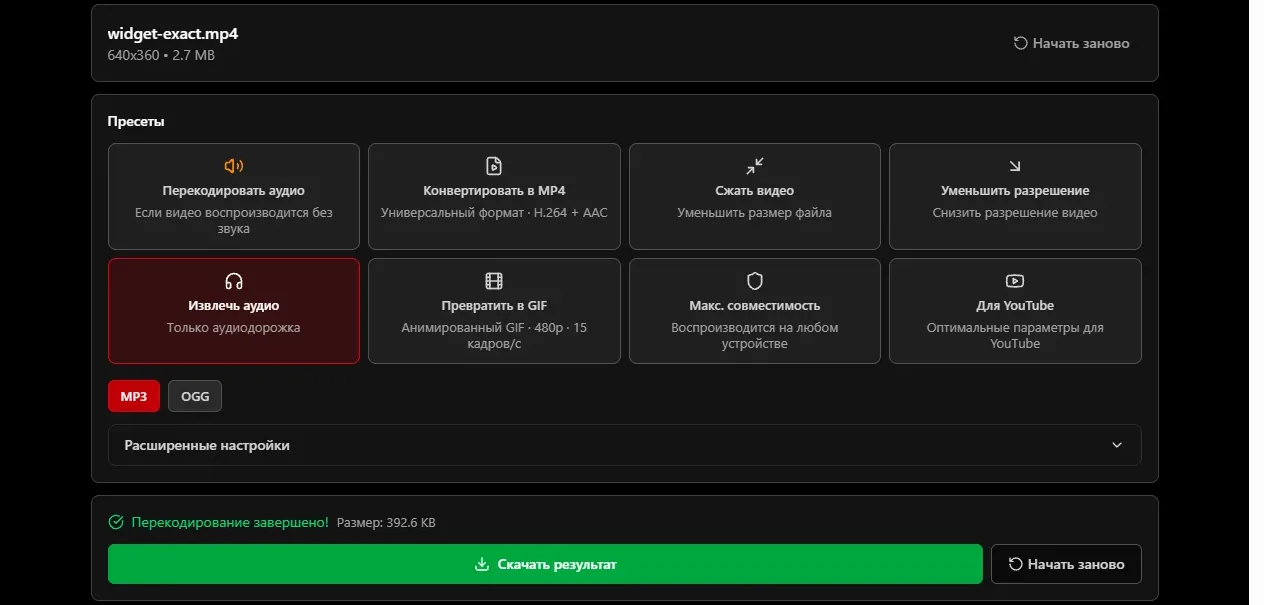Screen dimensions: 1264x605
Task: Choose the Превратить в GIF preset
Action: 494,311
